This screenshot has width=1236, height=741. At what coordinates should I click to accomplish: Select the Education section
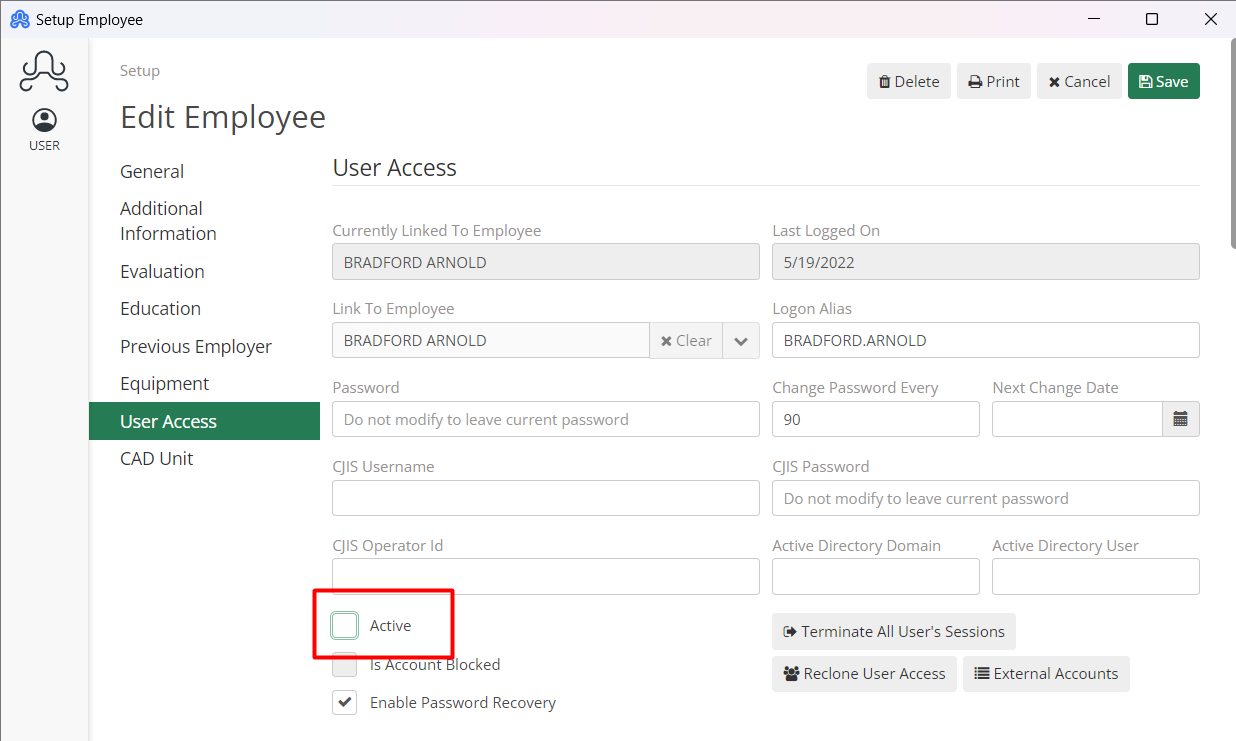pos(160,308)
